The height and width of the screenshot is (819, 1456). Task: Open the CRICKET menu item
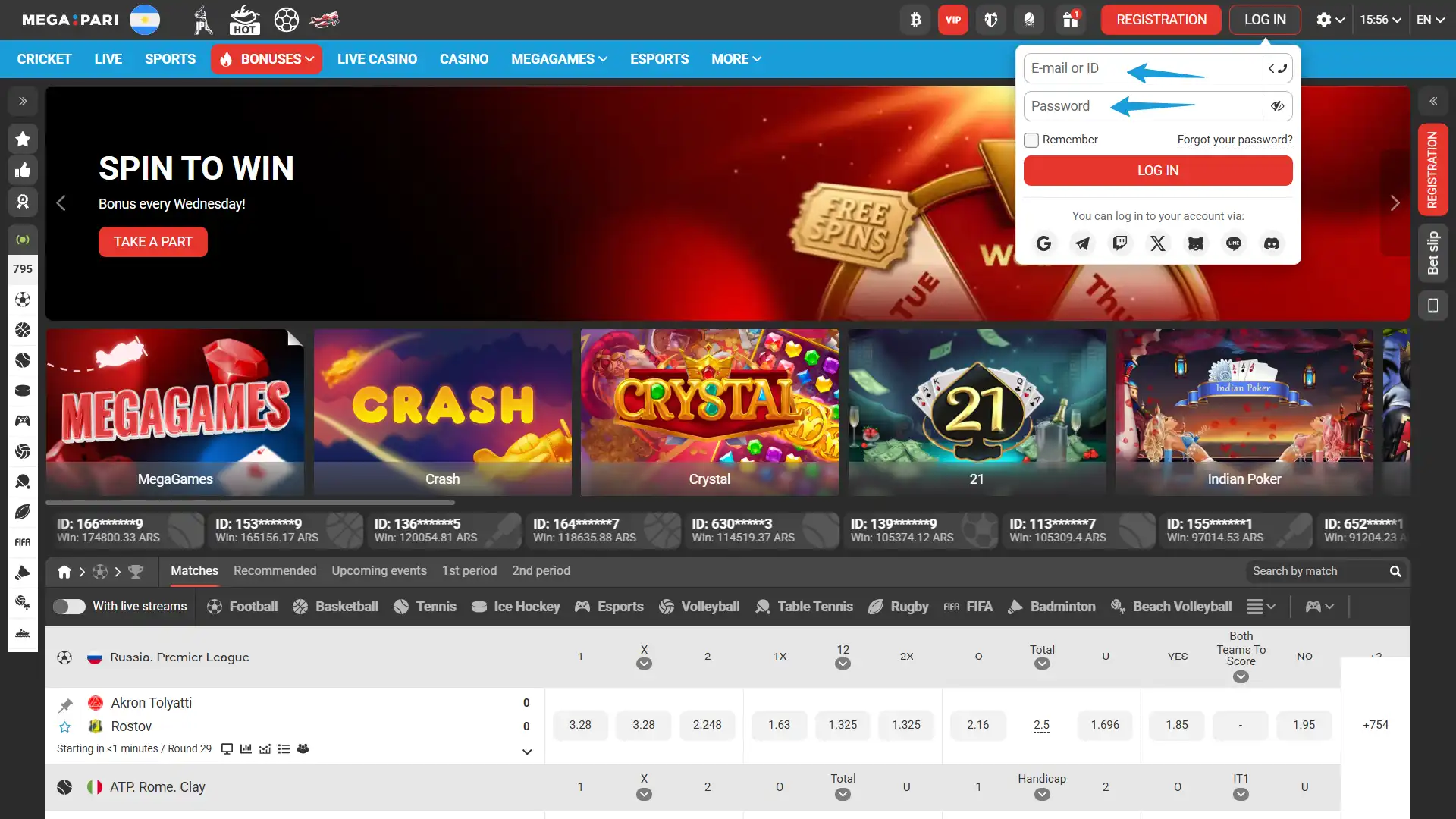(44, 59)
